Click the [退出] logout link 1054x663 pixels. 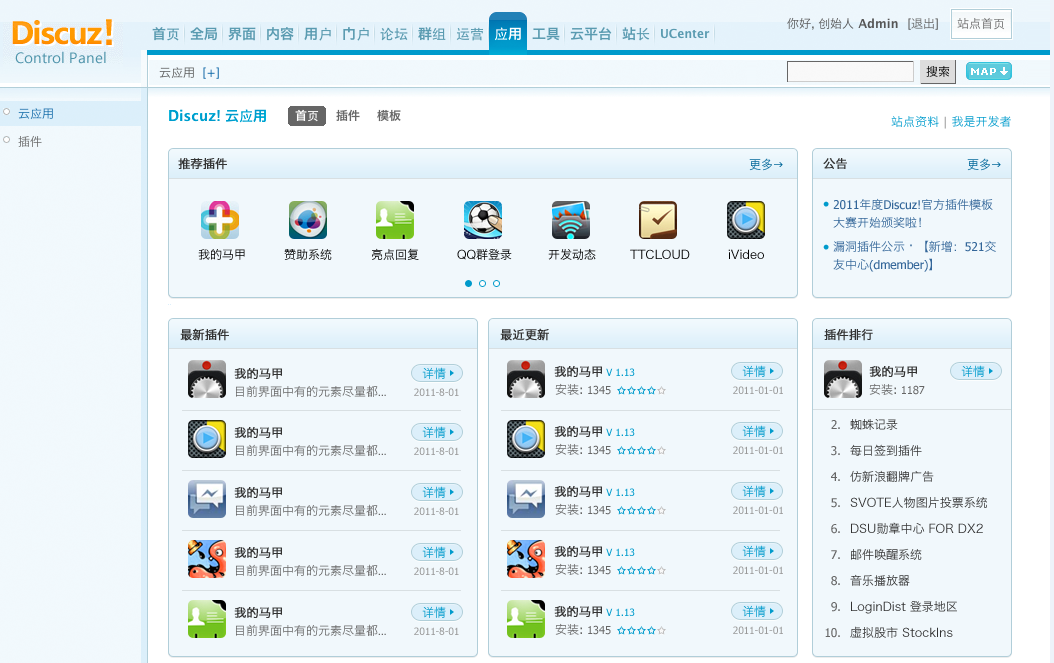tap(923, 24)
